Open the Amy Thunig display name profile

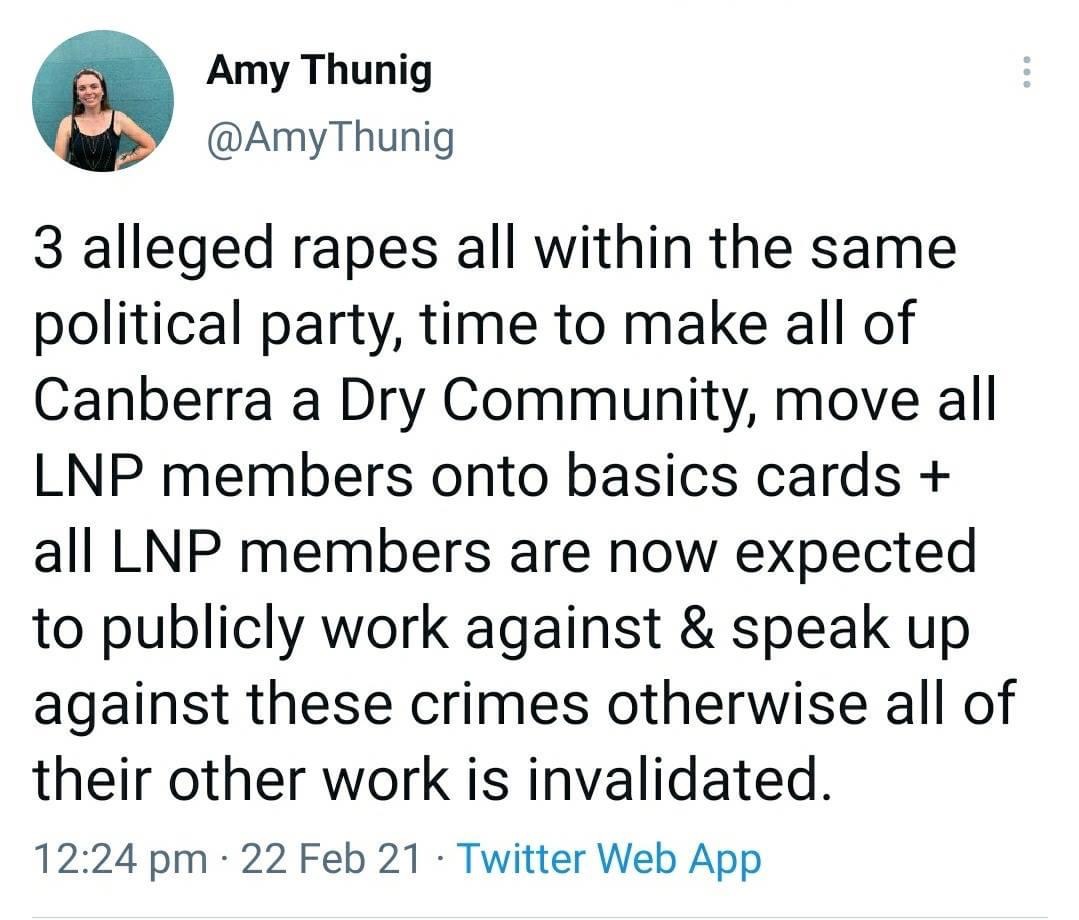[319, 72]
